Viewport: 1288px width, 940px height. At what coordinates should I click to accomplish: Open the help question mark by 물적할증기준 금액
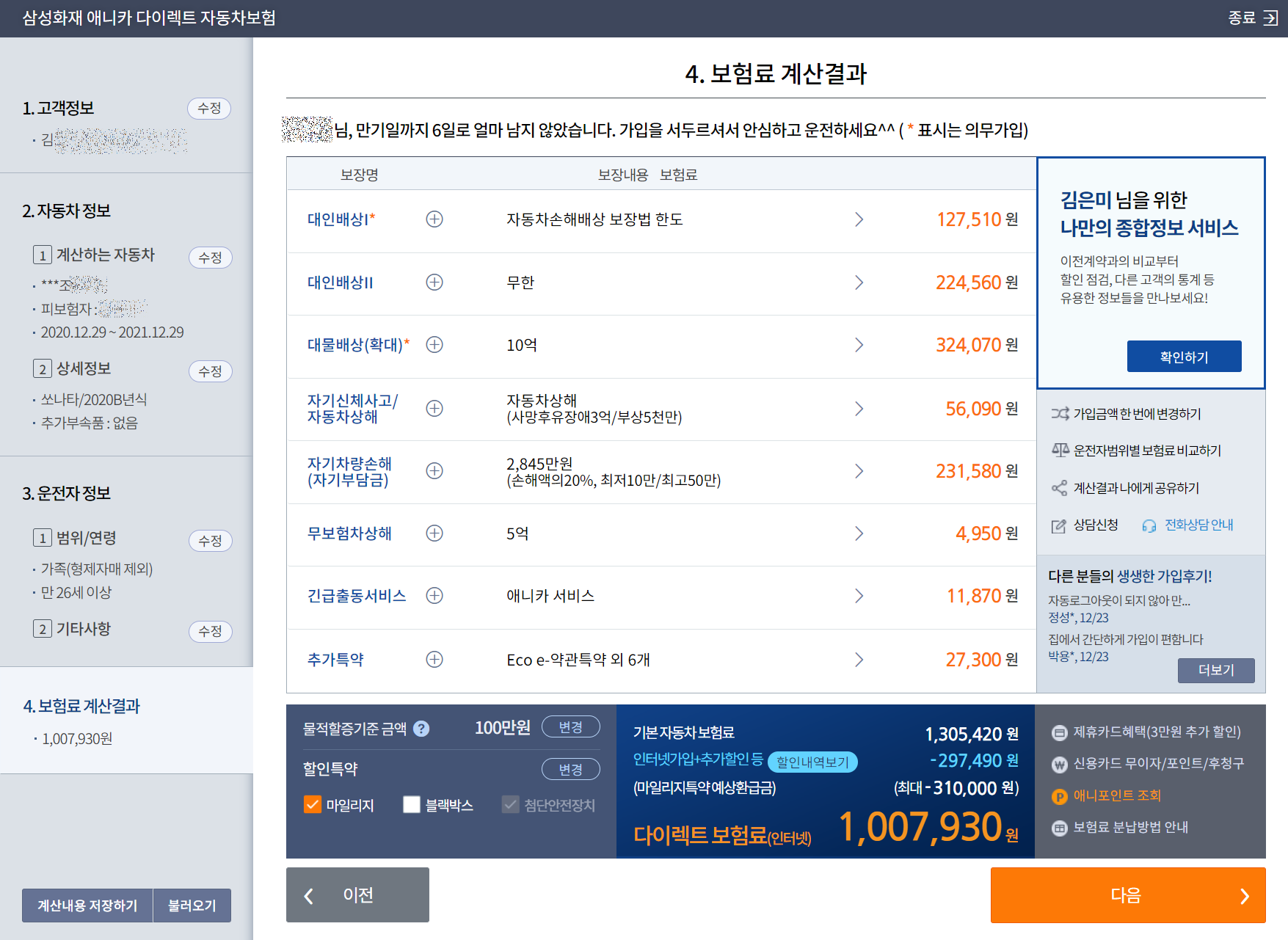pyautogui.click(x=421, y=729)
